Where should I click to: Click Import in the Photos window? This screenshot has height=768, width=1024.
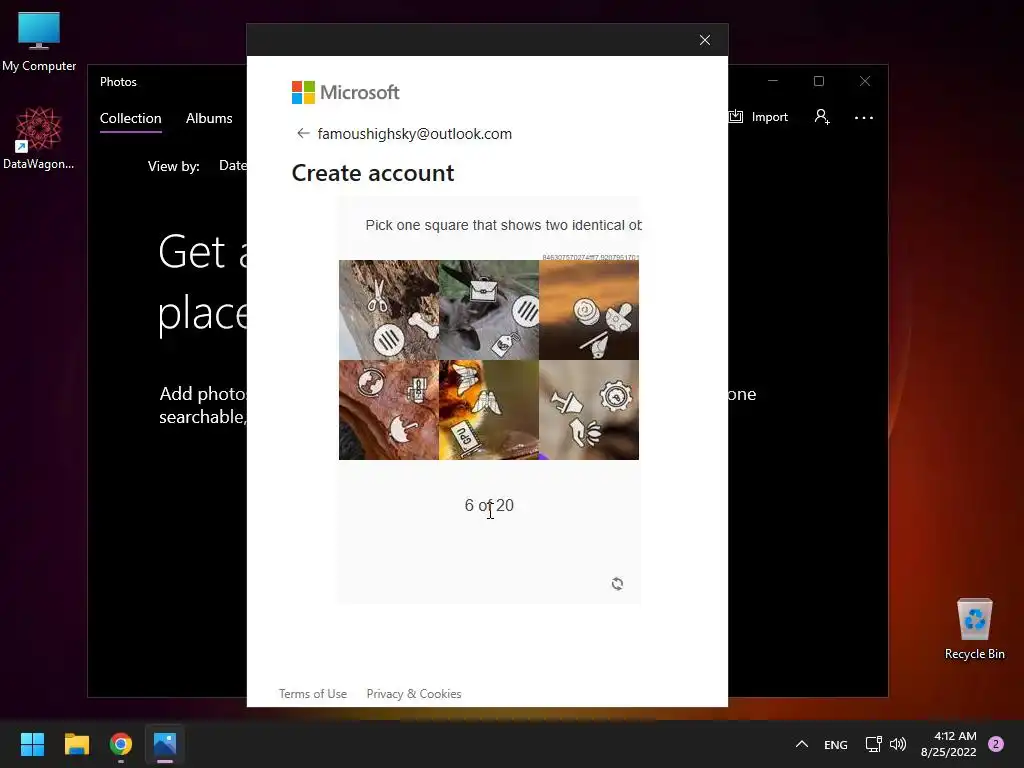pyautogui.click(x=759, y=117)
